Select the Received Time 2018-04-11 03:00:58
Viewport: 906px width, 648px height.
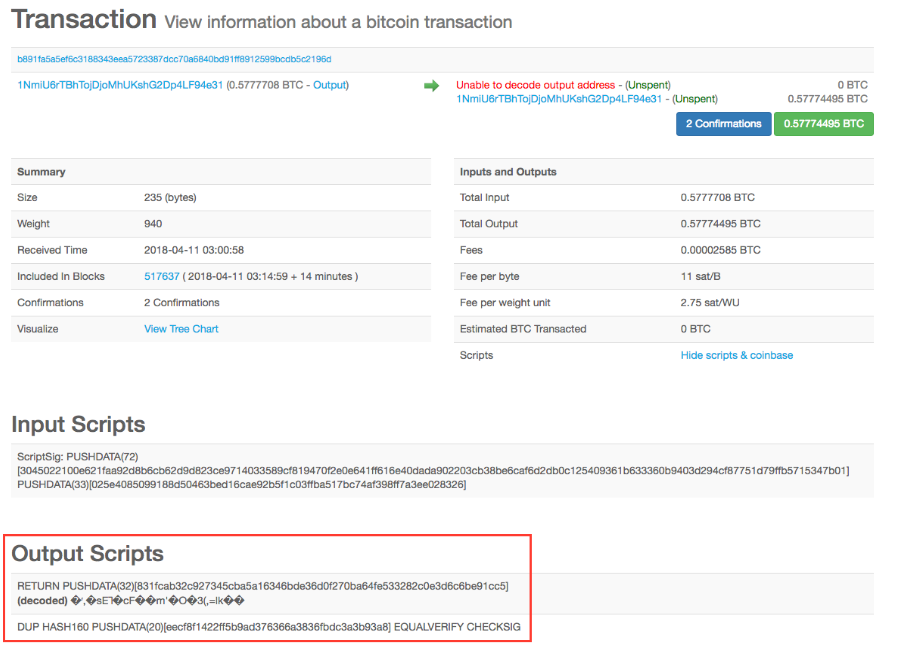[194, 250]
